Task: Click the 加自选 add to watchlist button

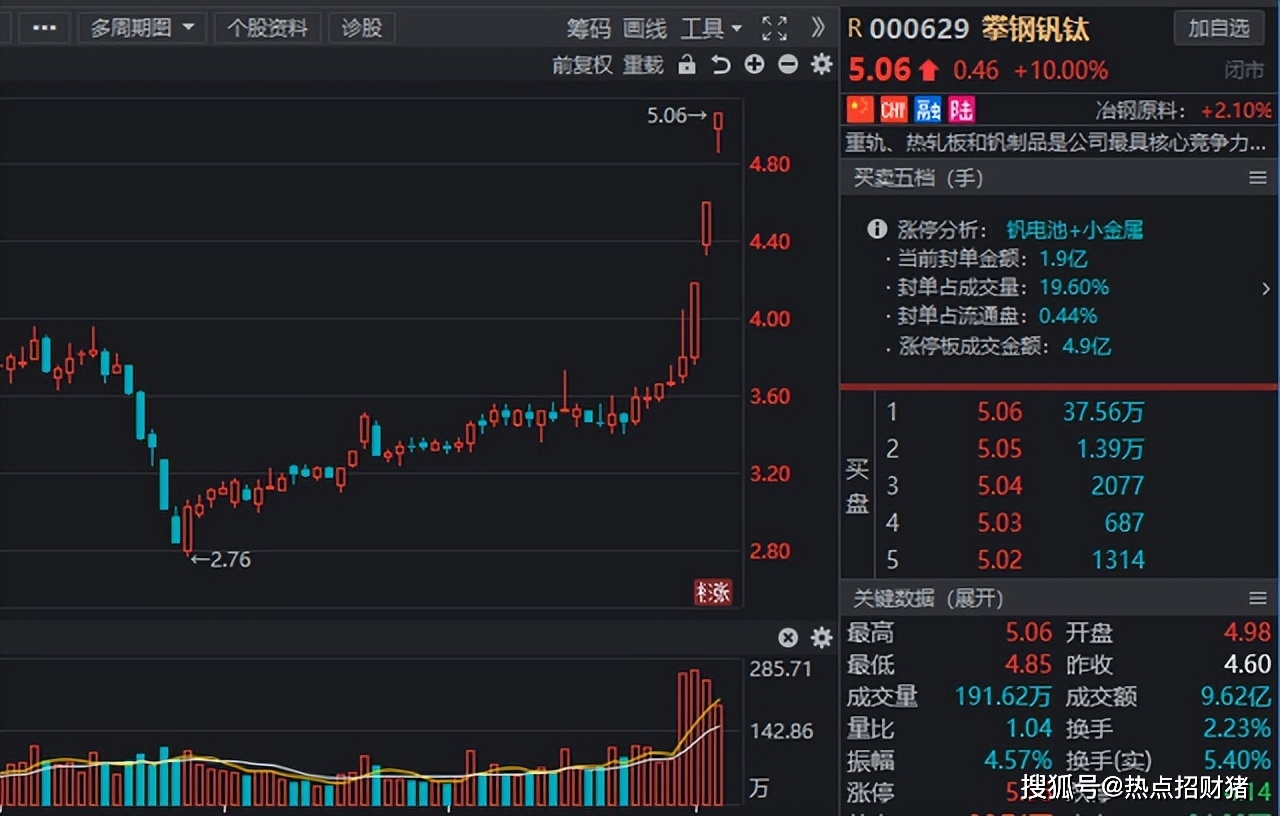Action: (1219, 28)
